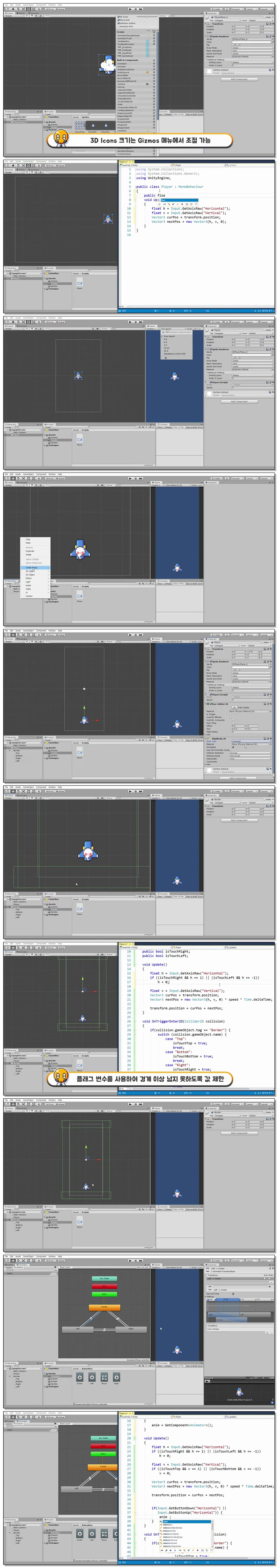Toggle the Show Grid checkbox in the Gizmos menu
Screen dimensions: 278x1568
click(119, 20)
